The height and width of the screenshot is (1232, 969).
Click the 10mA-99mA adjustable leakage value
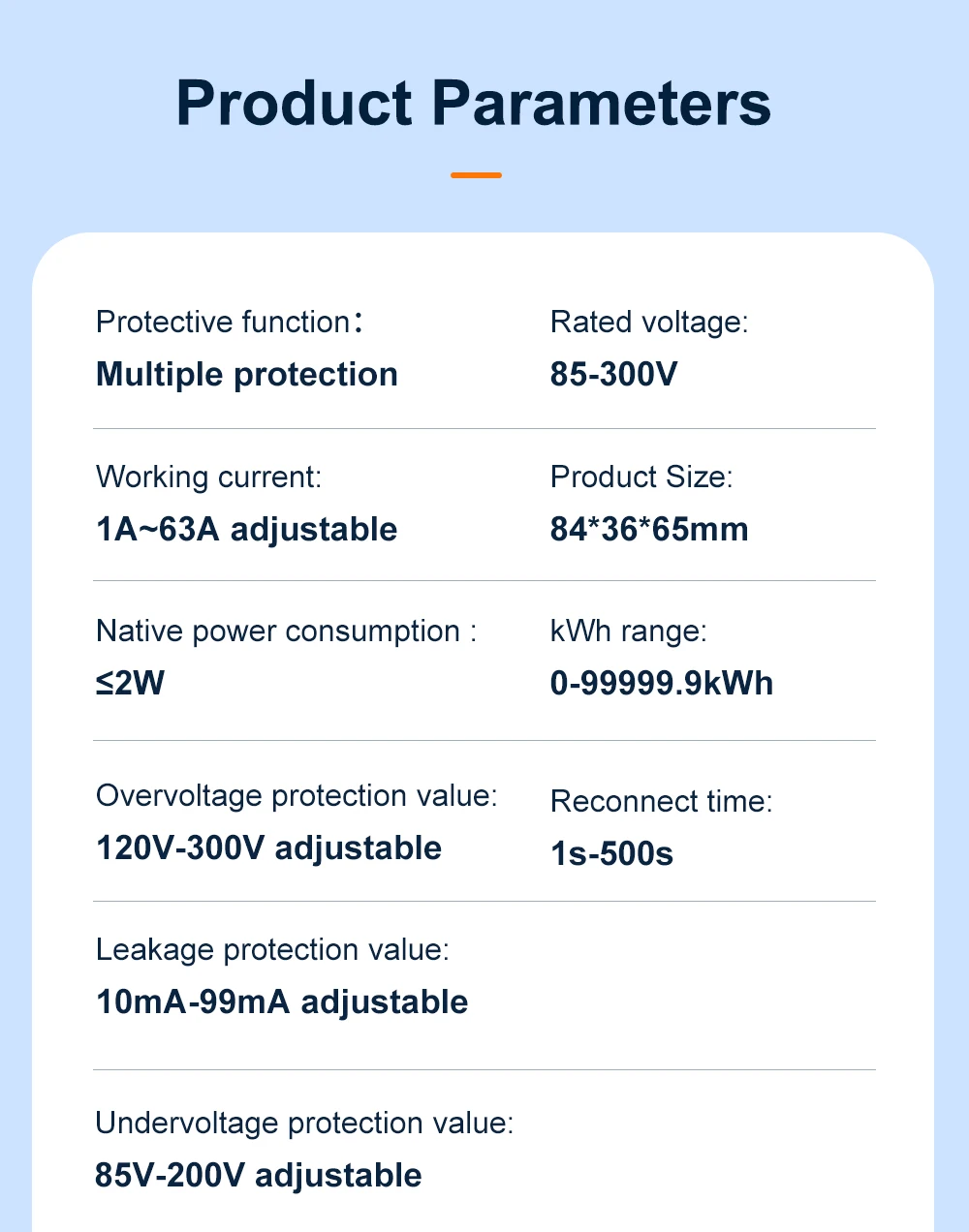pos(282,1002)
